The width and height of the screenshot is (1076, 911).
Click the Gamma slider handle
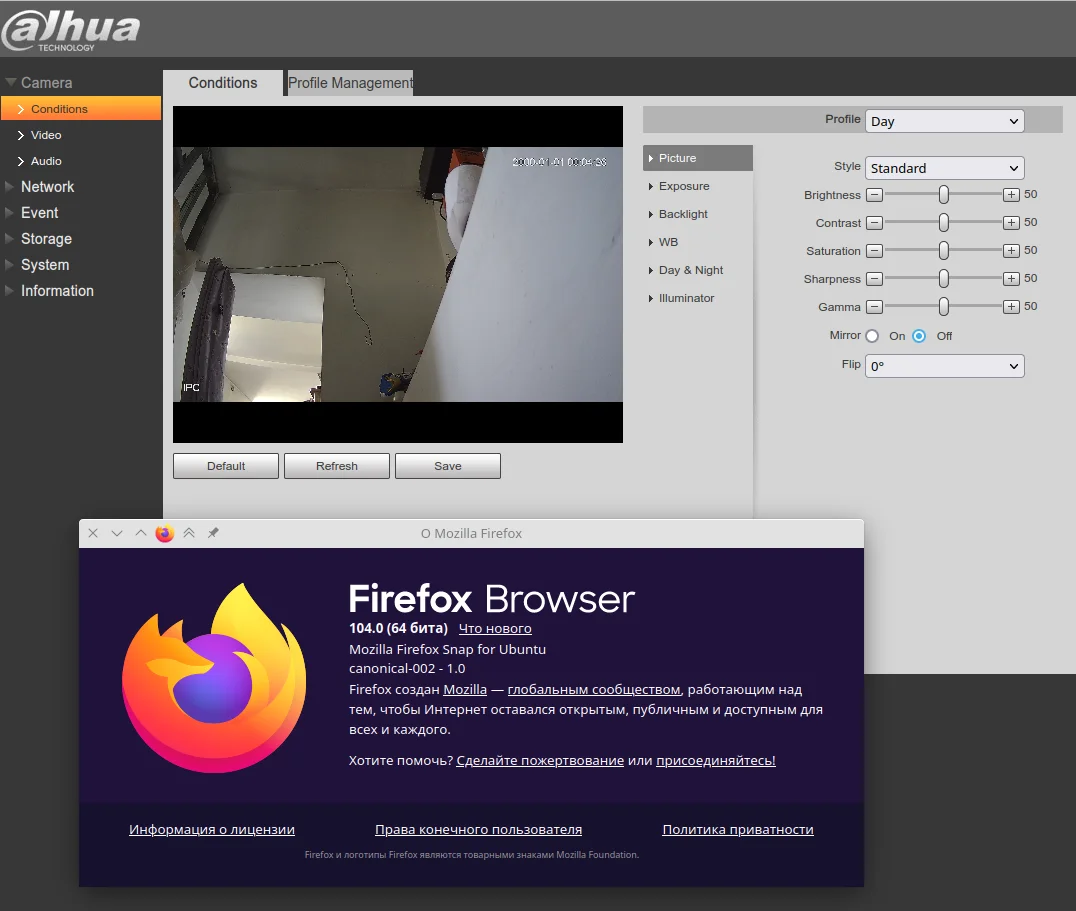click(944, 307)
